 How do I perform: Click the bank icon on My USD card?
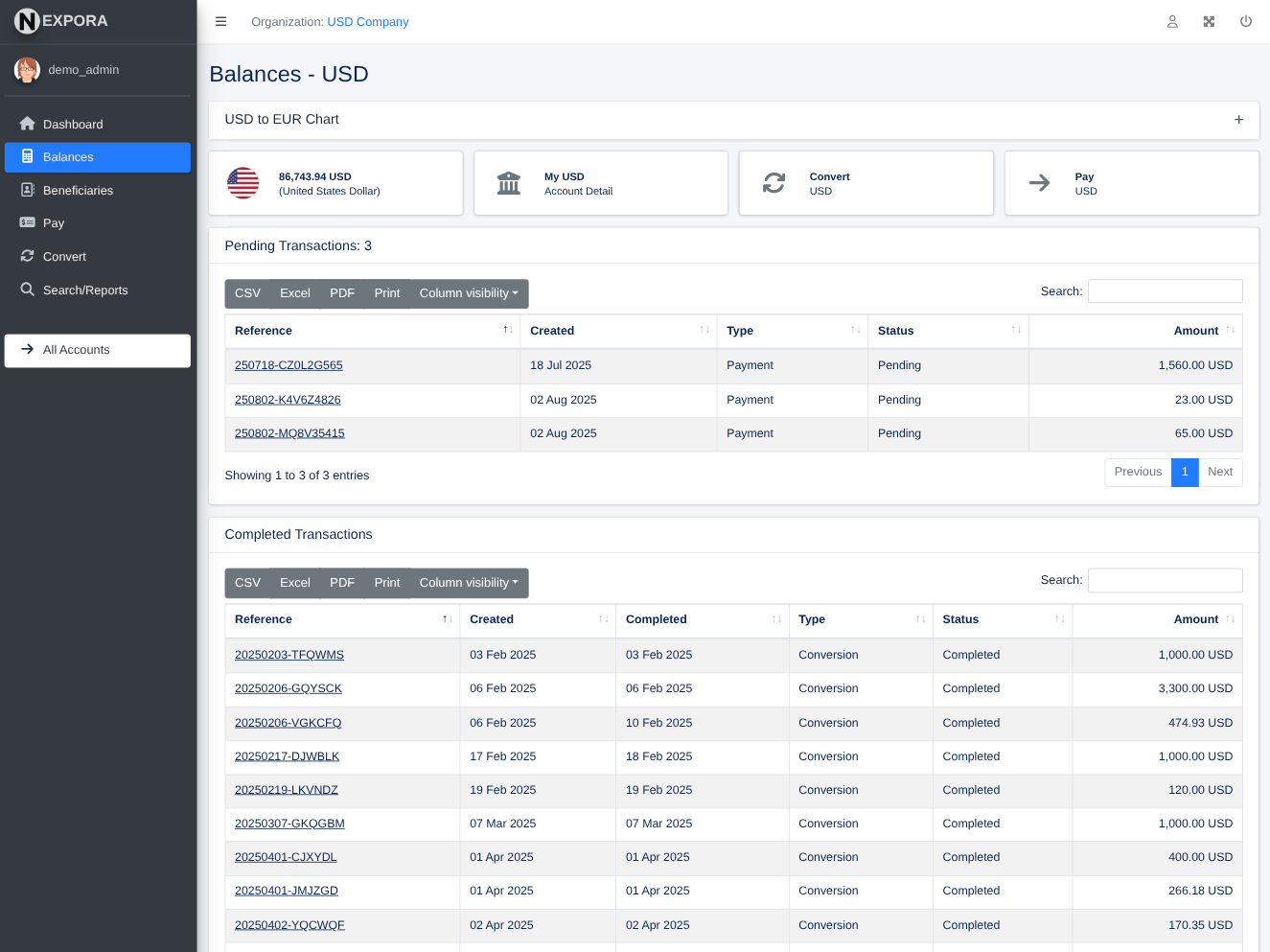point(508,182)
